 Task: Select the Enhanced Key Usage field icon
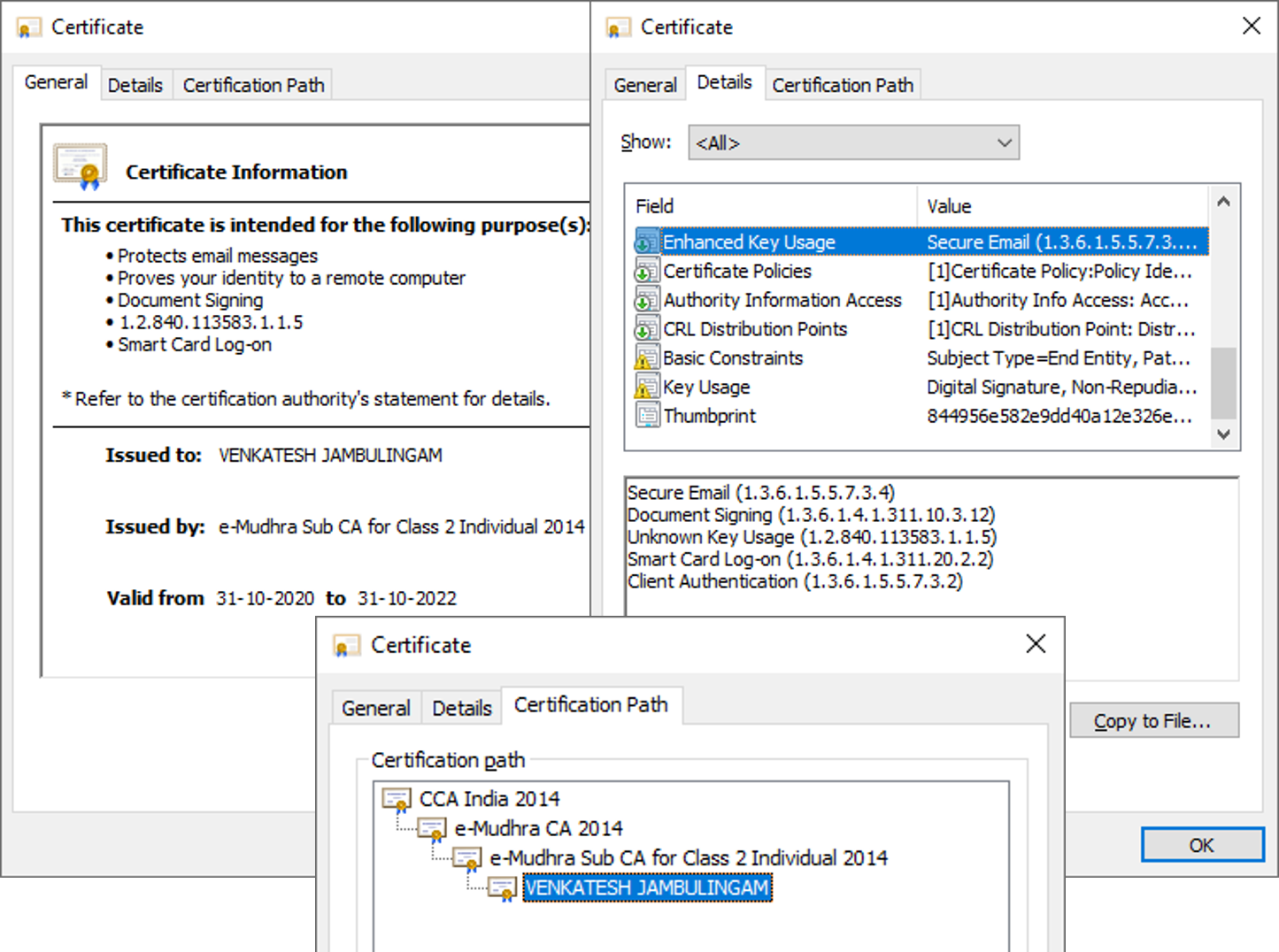pos(647,242)
